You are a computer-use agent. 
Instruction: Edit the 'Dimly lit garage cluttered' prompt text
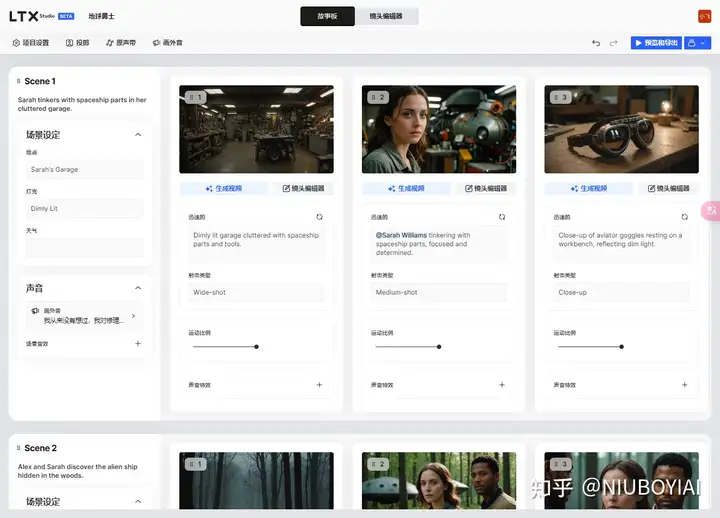tap(256, 244)
